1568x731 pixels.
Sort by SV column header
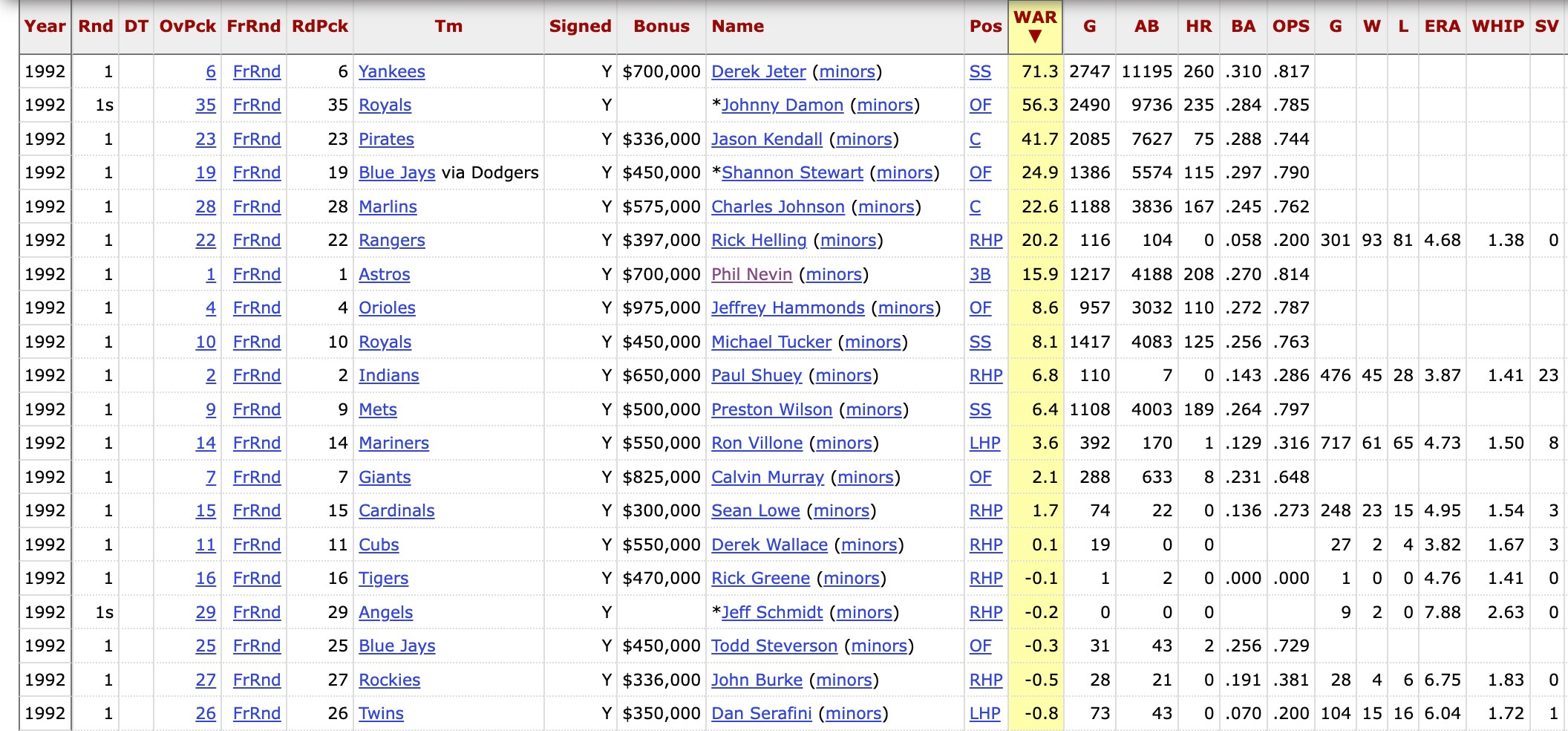[x=1546, y=27]
